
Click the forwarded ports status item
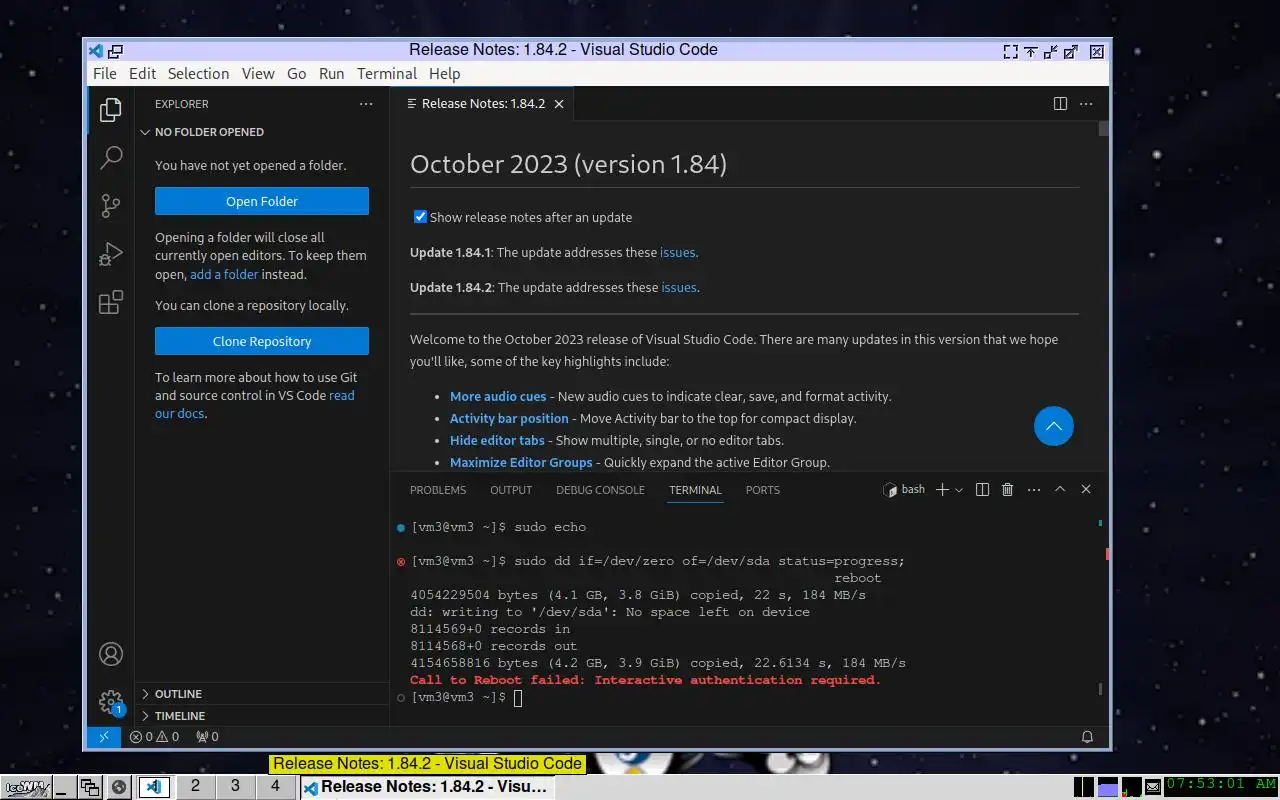click(x=207, y=737)
